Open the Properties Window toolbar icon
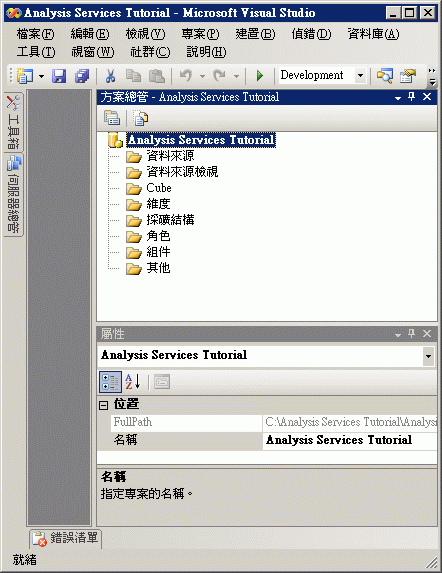 point(408,76)
